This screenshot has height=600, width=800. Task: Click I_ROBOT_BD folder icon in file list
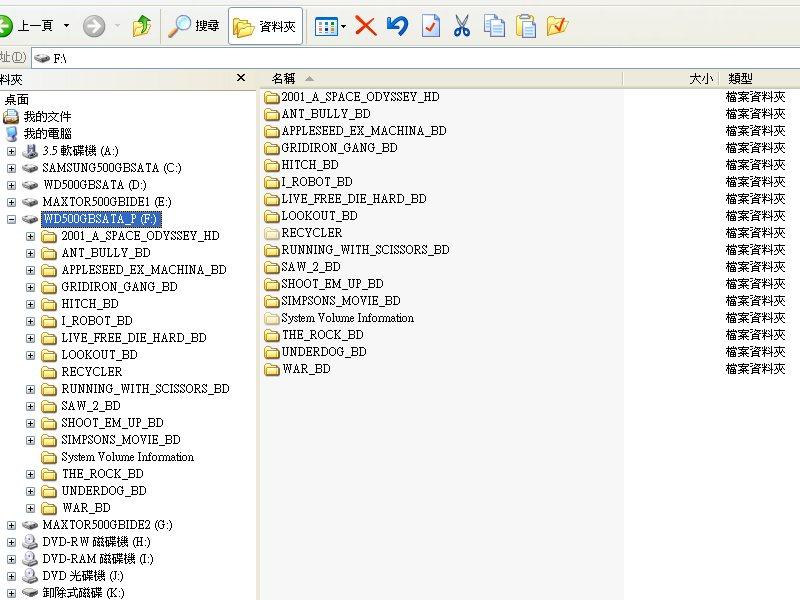click(x=272, y=182)
